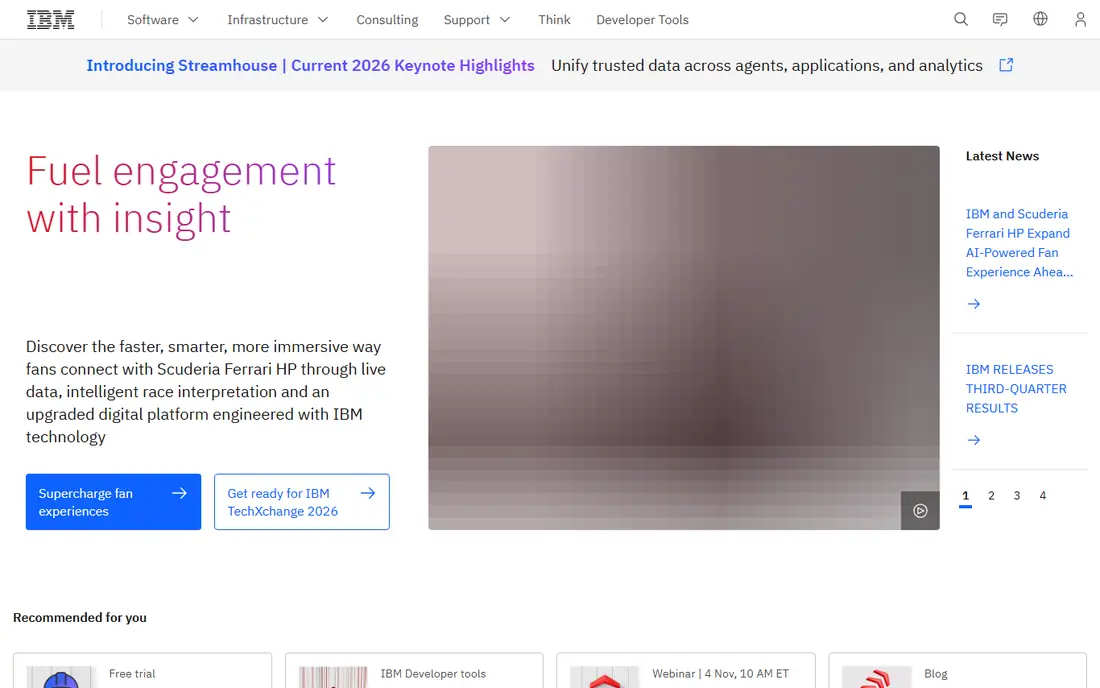Open IBM Releases Third-Quarter Results link

point(1016,389)
